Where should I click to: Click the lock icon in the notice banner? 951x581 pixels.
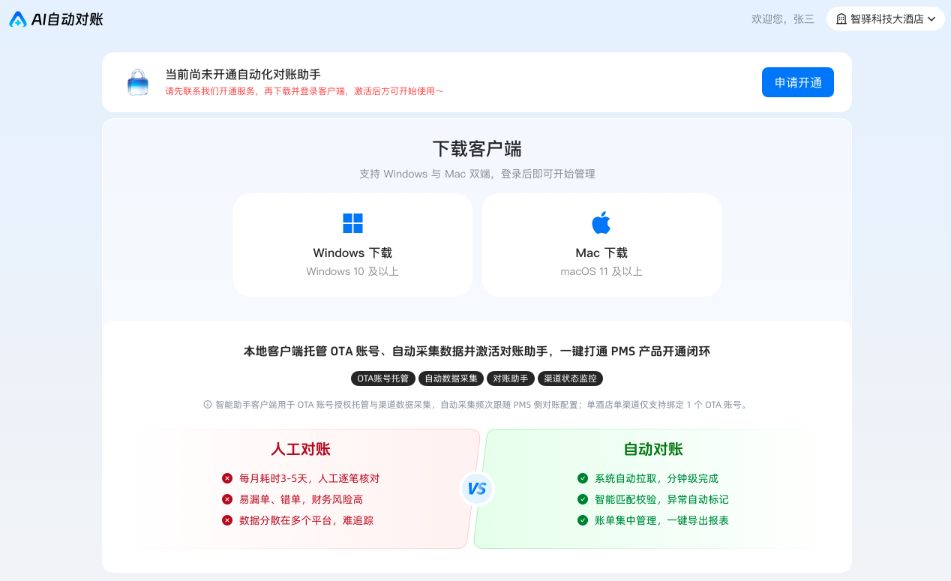point(138,82)
